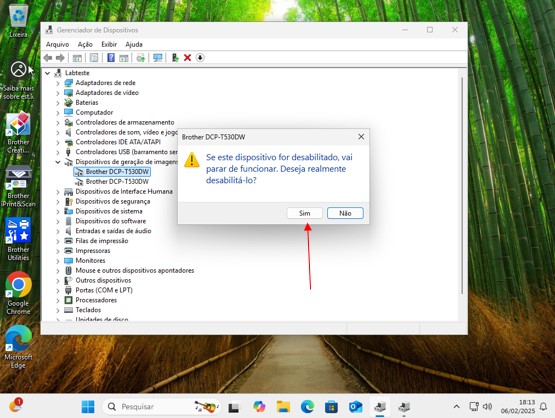Open Help using the blue question mark icon
Image resolution: width=555 pixels, height=418 pixels.
[x=111, y=58]
